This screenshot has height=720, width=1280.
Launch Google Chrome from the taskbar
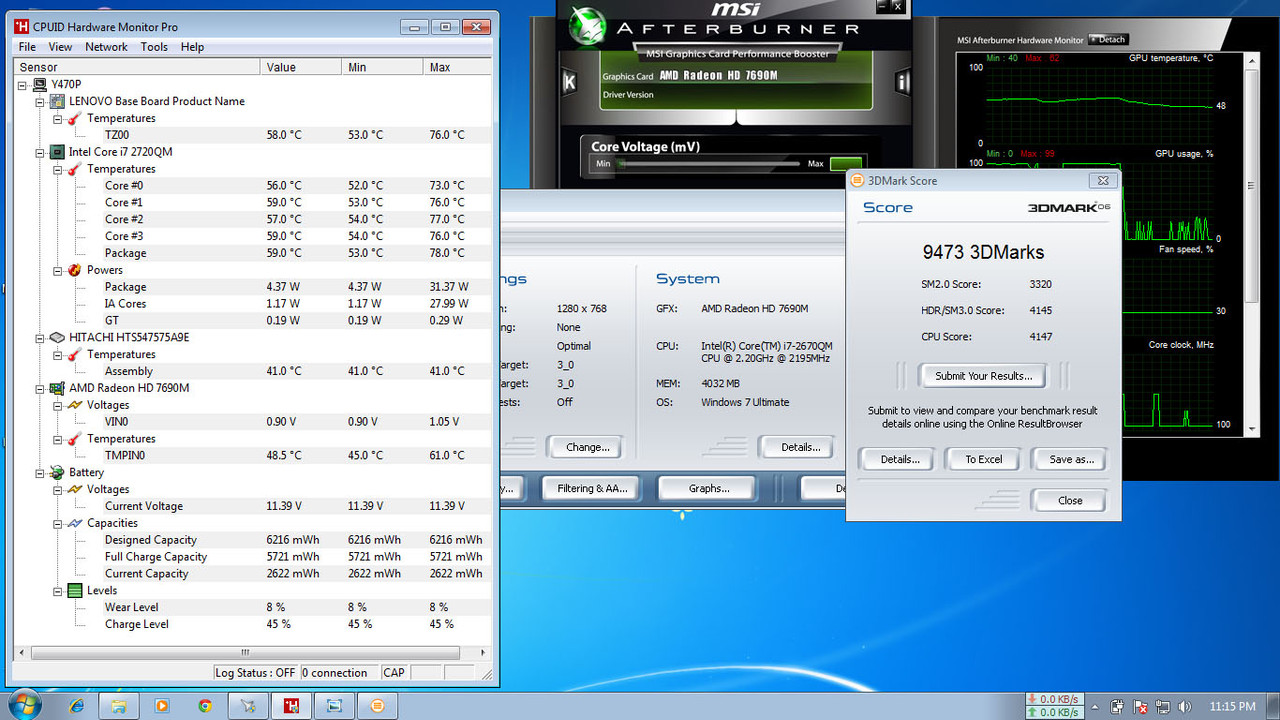[x=205, y=705]
